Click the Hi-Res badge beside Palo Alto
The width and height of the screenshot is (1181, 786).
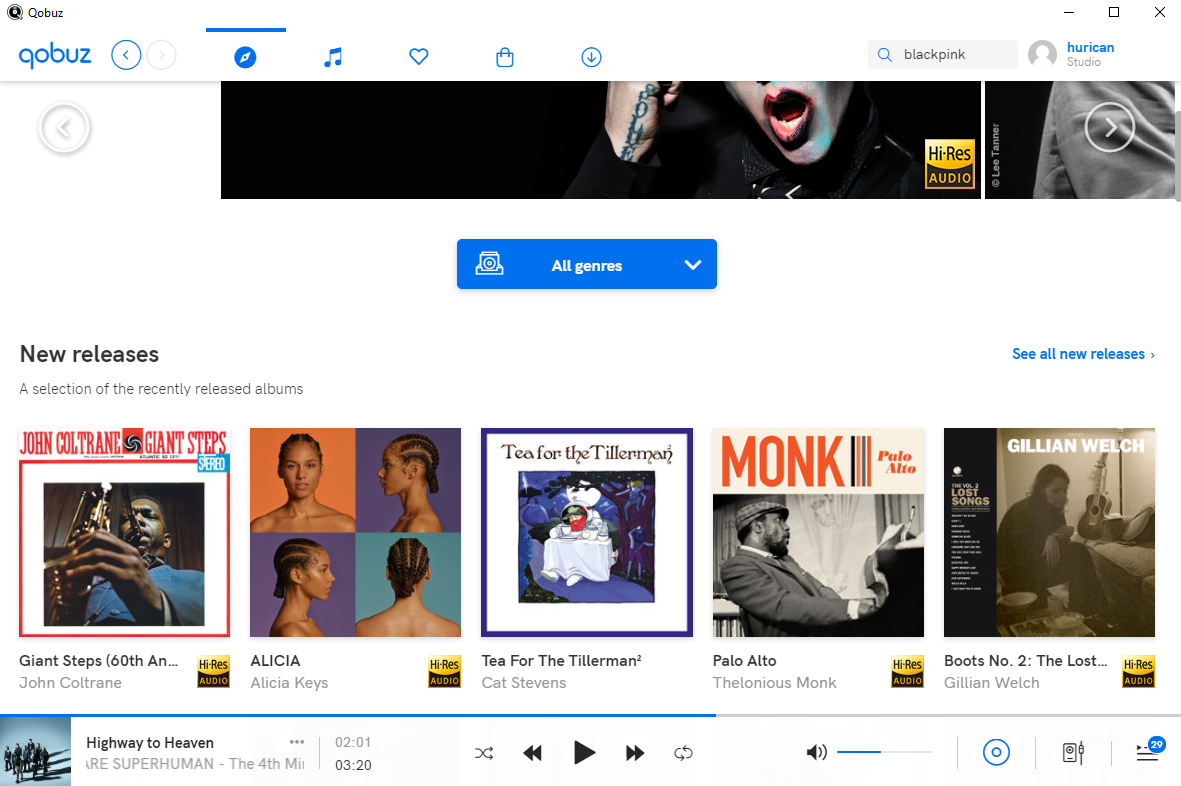click(907, 672)
